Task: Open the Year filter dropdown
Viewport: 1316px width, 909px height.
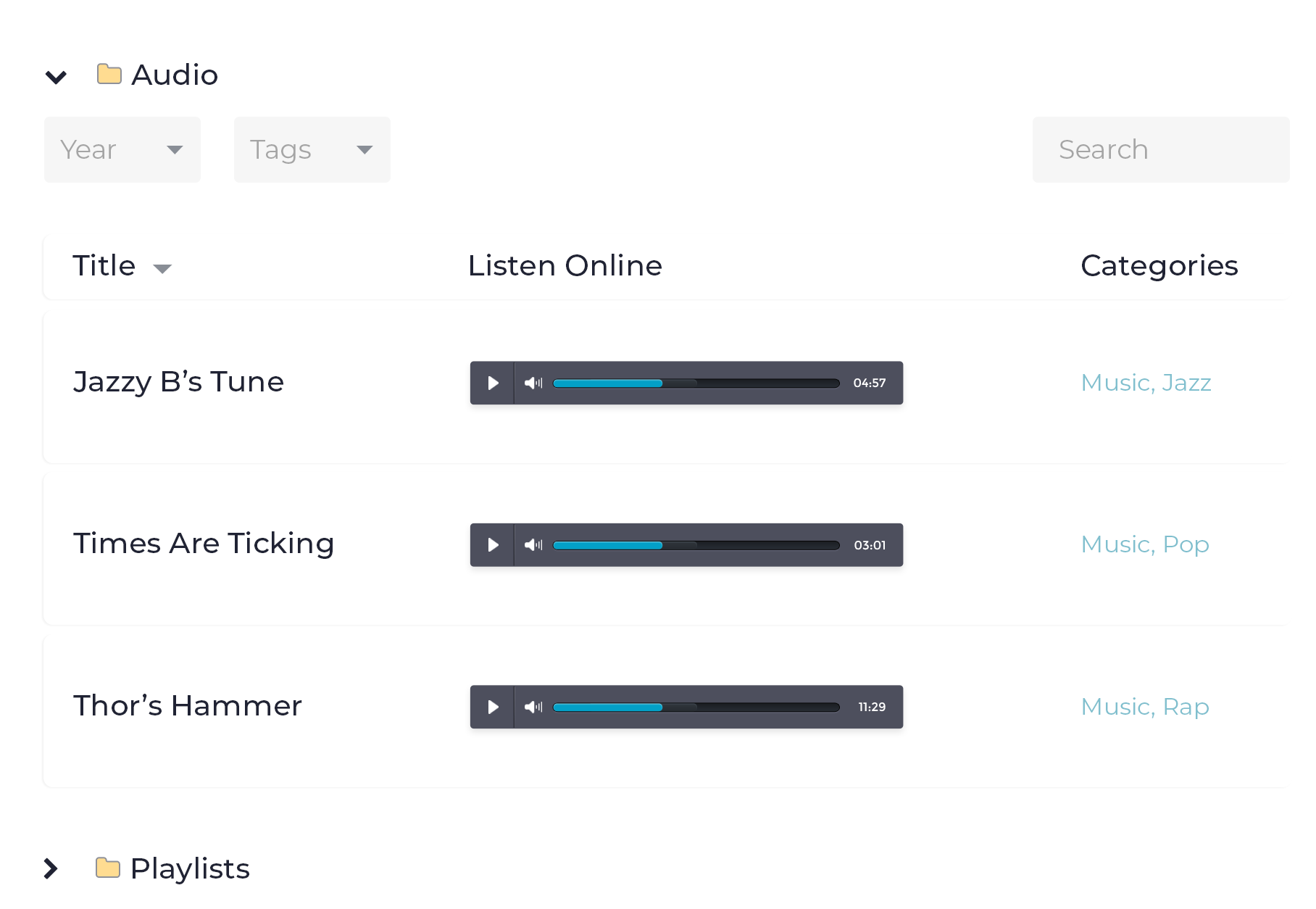Action: pos(122,149)
